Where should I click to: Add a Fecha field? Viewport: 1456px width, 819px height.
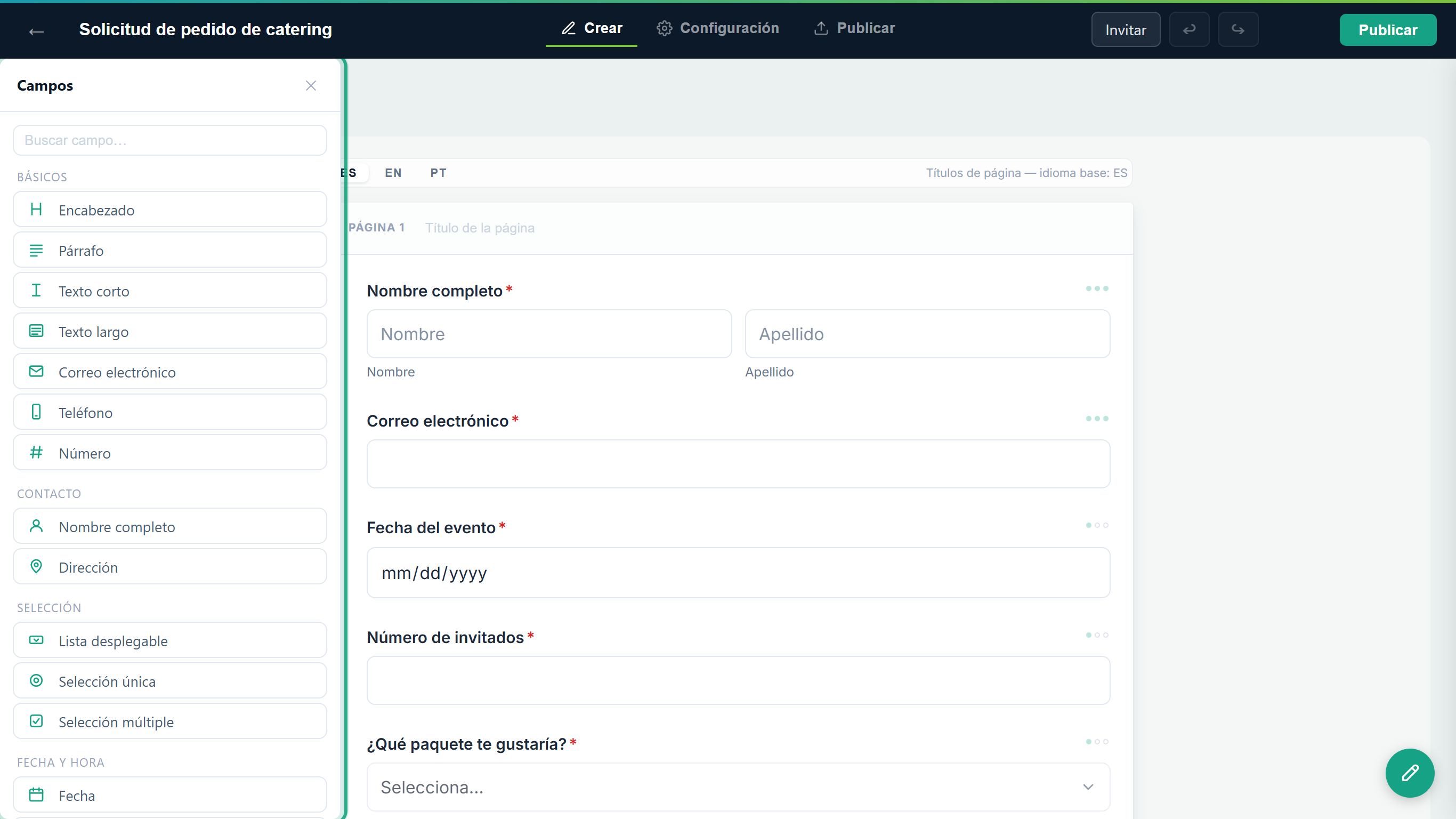(x=169, y=795)
